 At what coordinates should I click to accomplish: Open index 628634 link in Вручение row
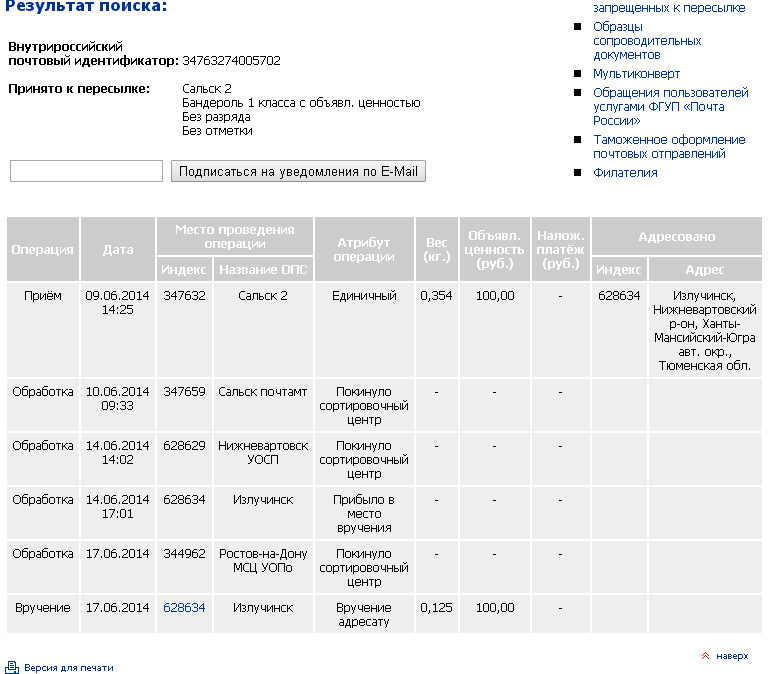point(184,607)
